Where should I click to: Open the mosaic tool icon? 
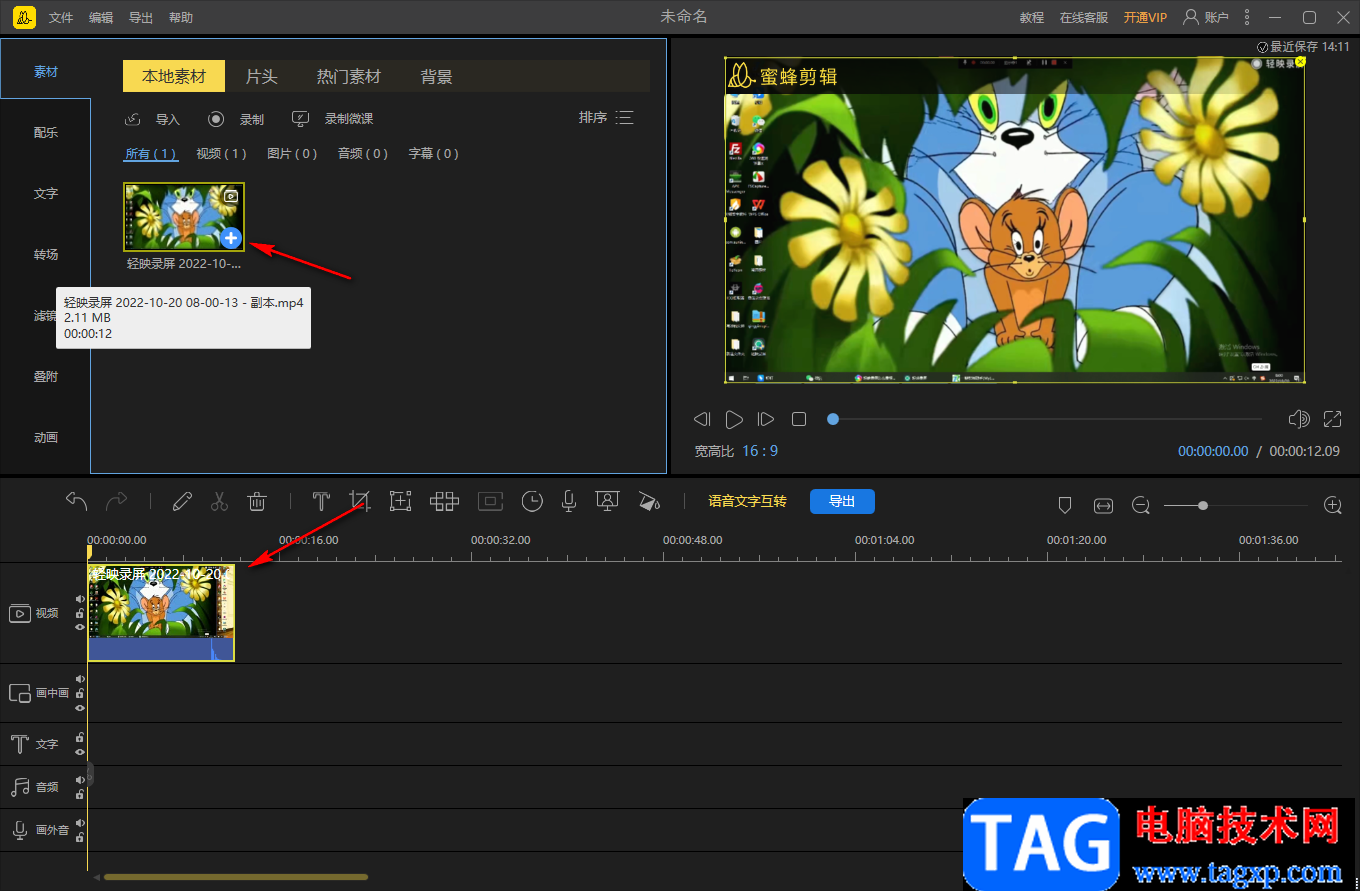444,501
